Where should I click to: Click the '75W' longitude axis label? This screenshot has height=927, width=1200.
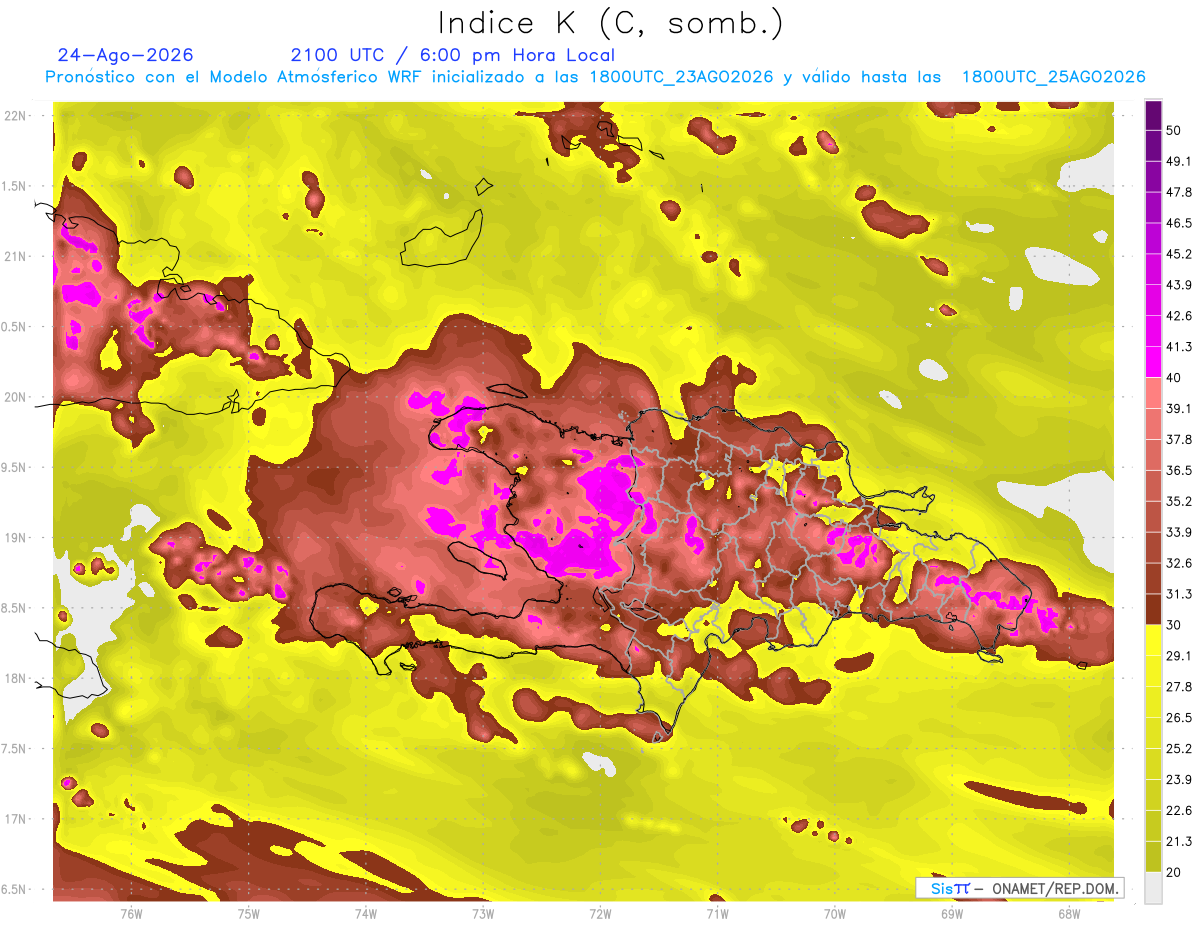(x=249, y=913)
